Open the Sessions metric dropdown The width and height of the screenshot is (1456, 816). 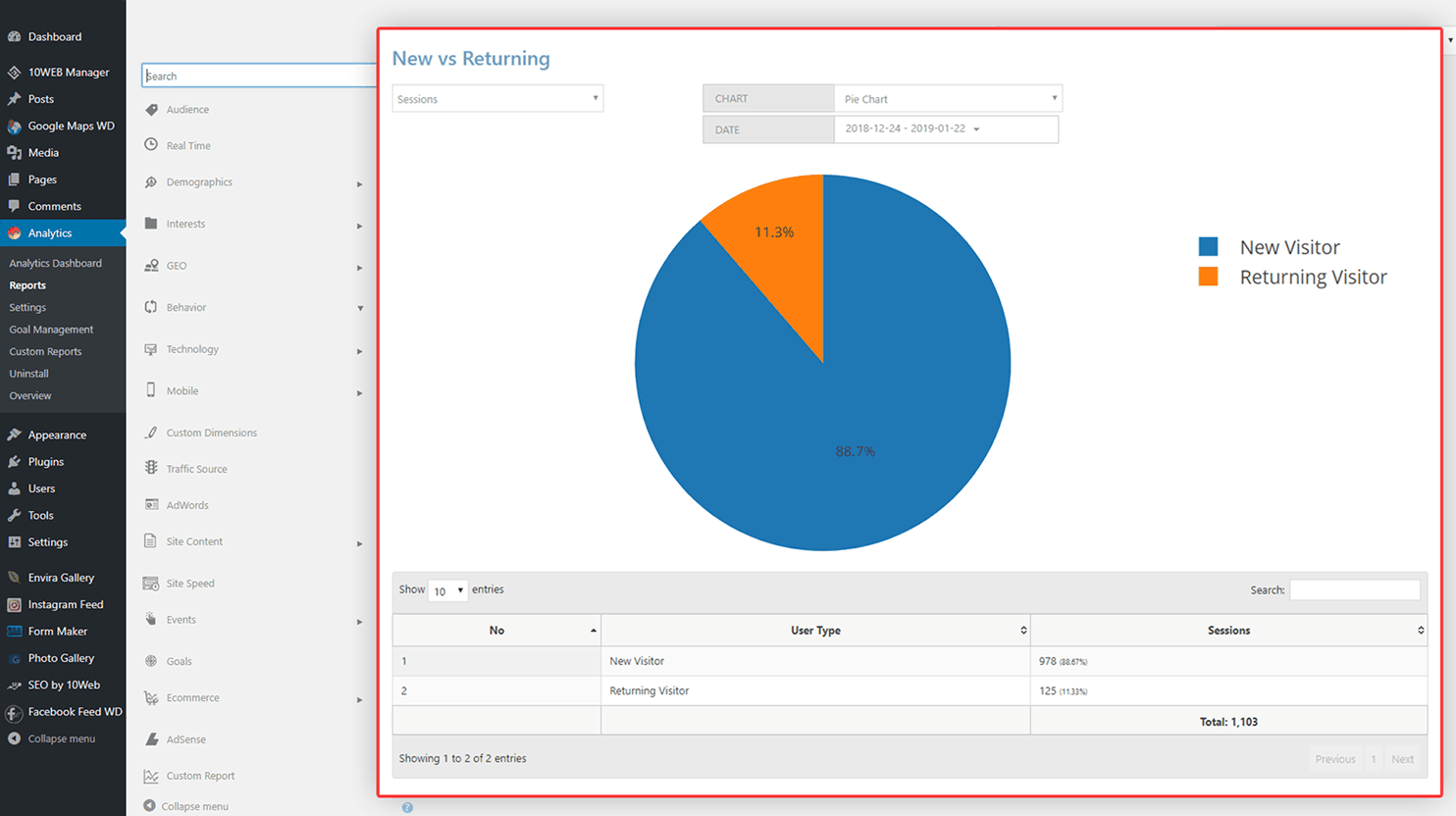pyautogui.click(x=496, y=98)
